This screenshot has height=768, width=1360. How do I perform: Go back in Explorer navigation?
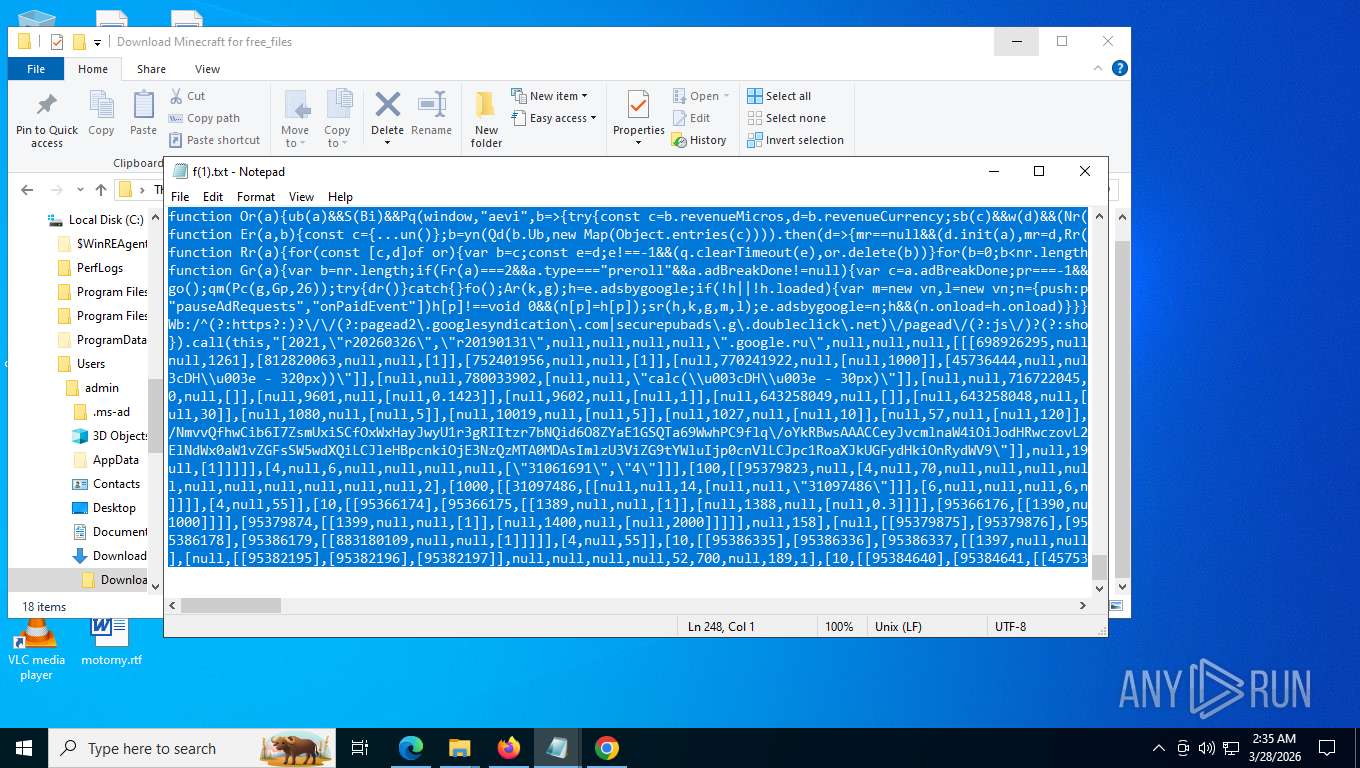tap(27, 189)
